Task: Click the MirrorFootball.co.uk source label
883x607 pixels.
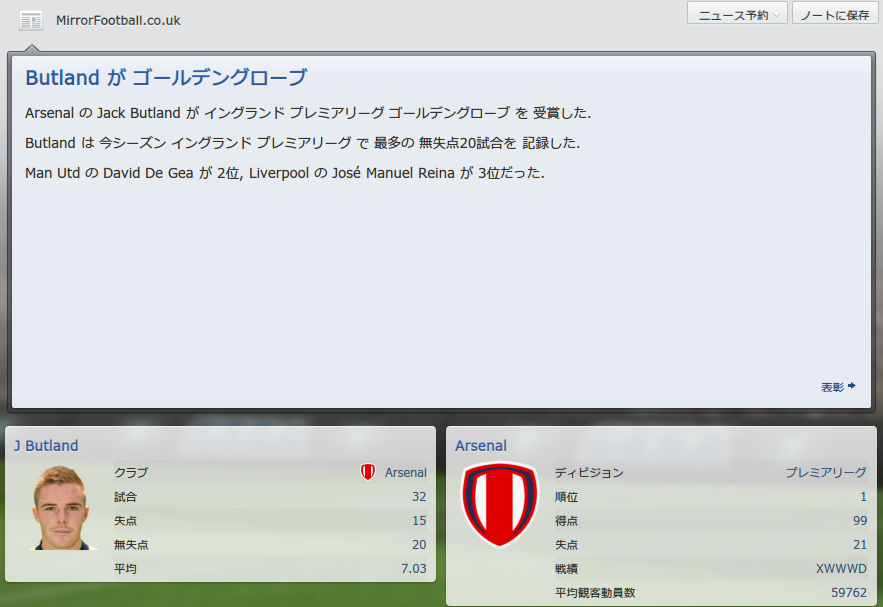Action: click(118, 21)
